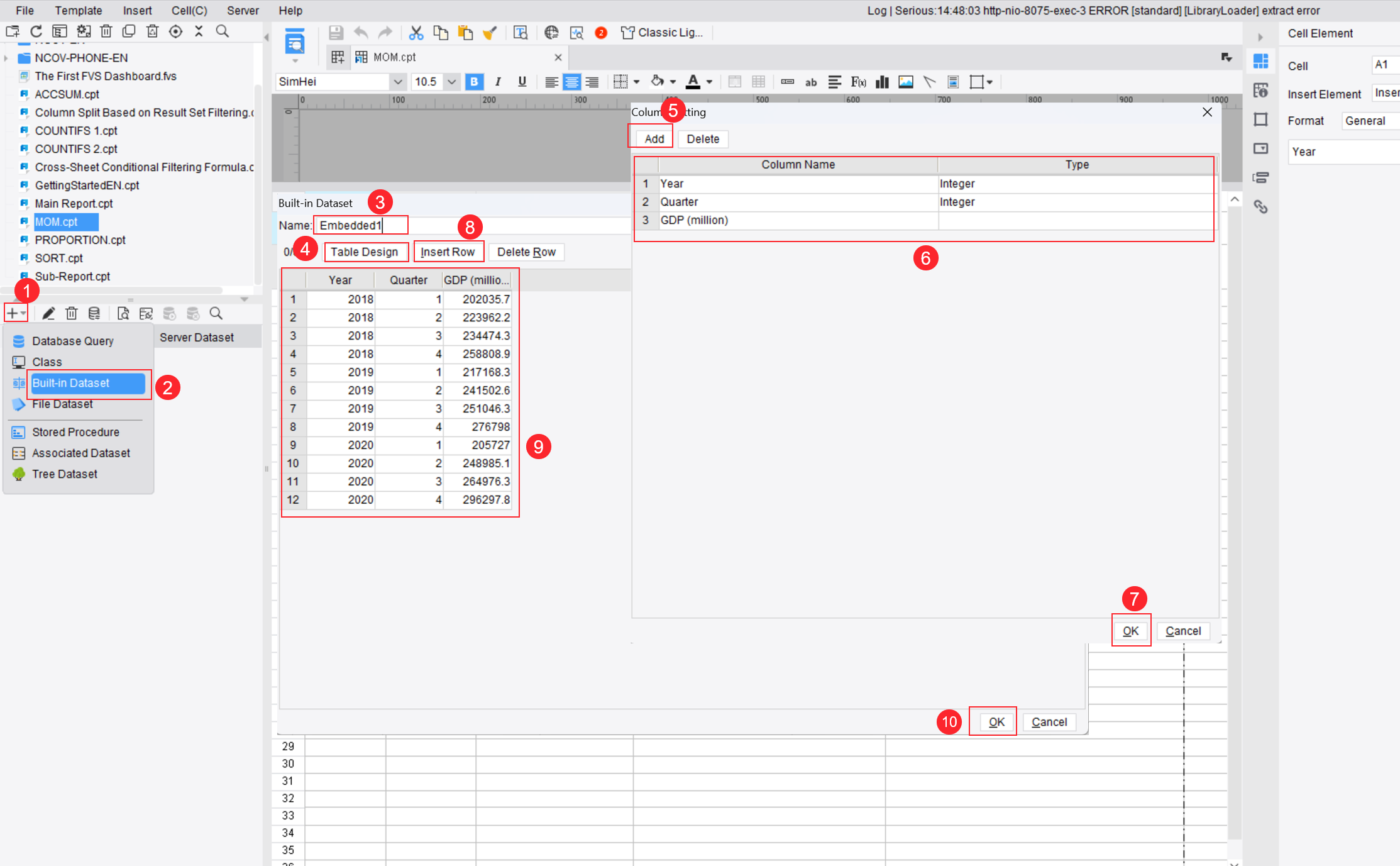Click the Paste clipboard icon
Image resolution: width=1400 pixels, height=866 pixels.
(465, 33)
